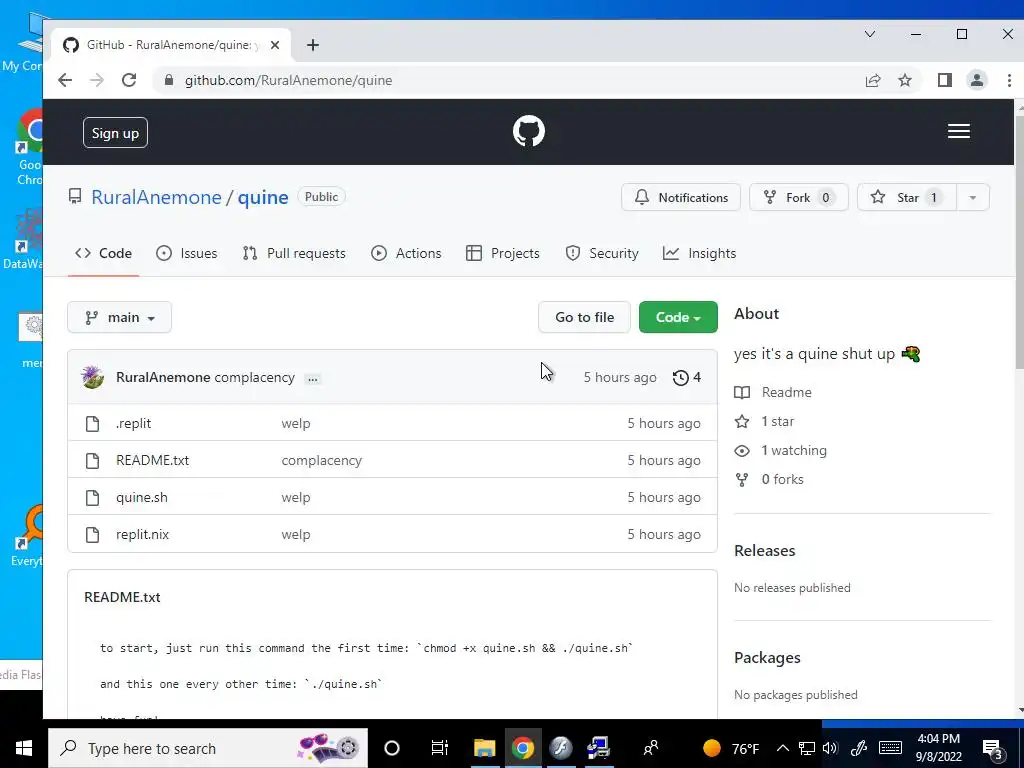Viewport: 1024px width, 768px height.
Task: Open the Pull requests tab
Action: (294, 253)
